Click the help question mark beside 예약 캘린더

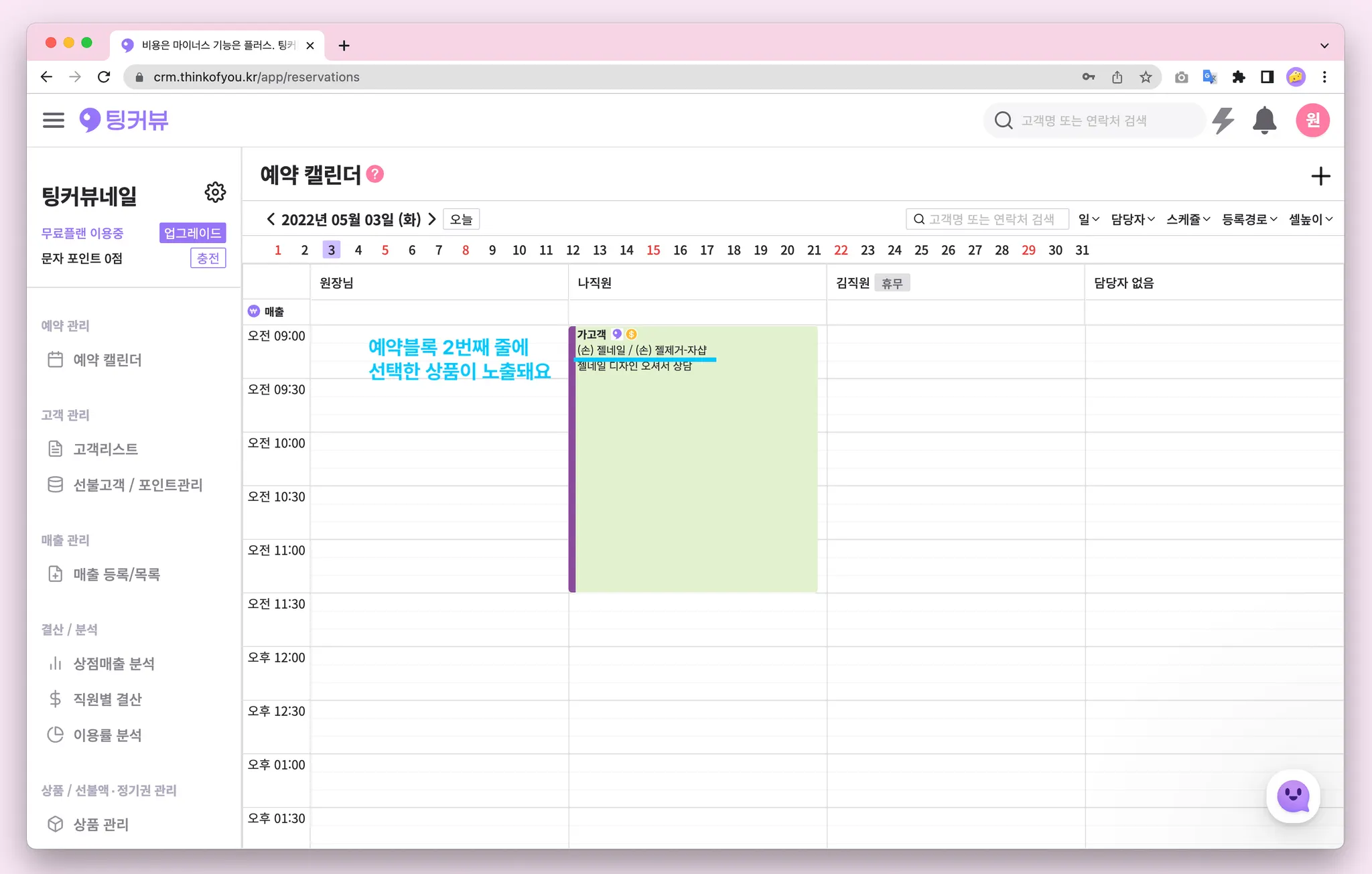pos(376,174)
